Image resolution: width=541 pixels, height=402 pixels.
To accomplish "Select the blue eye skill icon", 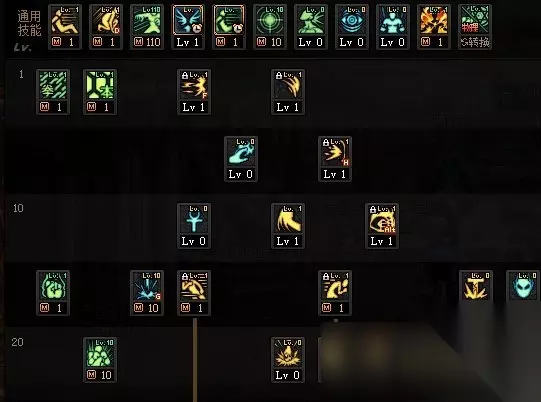I will 352,27.
